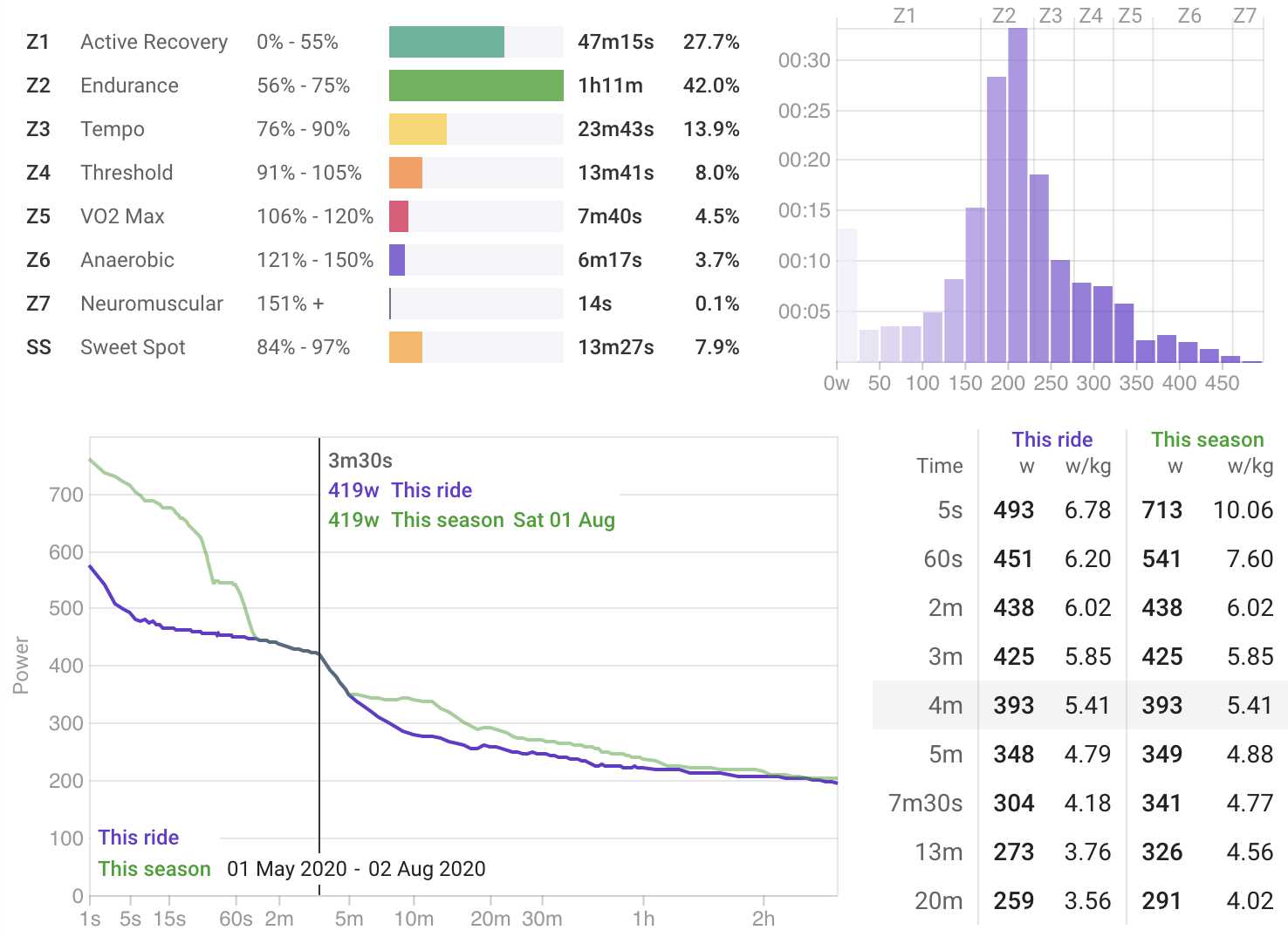
Task: Click the Z4 Threshold zone label
Action: (x=127, y=173)
